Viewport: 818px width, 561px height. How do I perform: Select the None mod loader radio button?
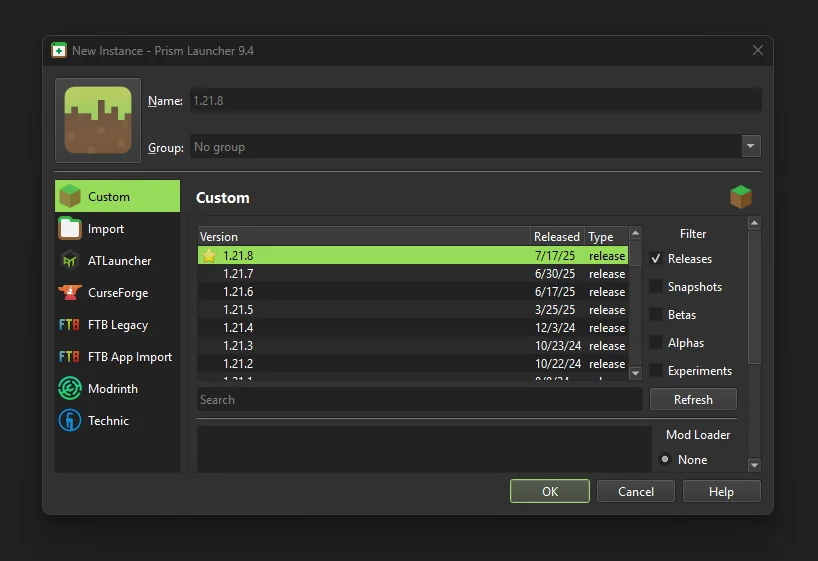[665, 459]
